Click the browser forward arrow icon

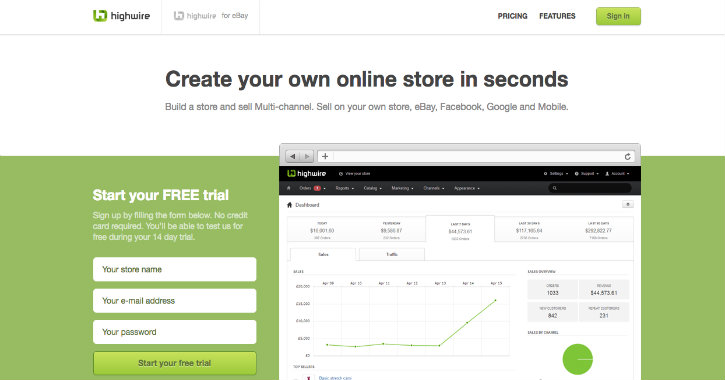tap(307, 156)
